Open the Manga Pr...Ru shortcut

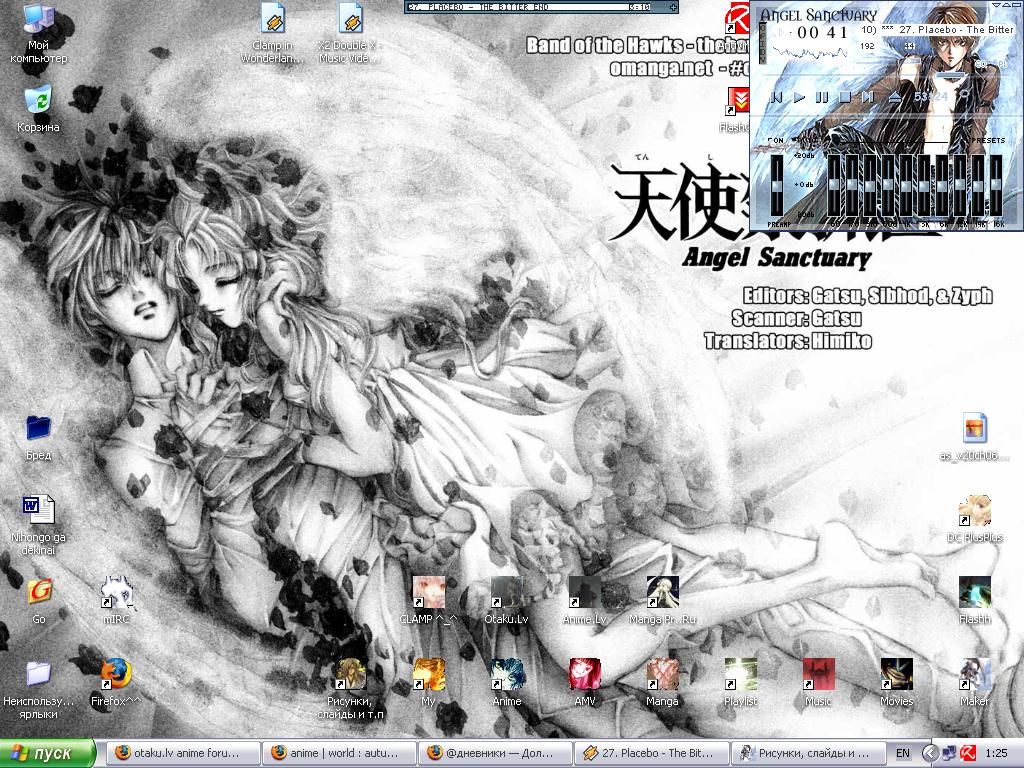coord(662,601)
